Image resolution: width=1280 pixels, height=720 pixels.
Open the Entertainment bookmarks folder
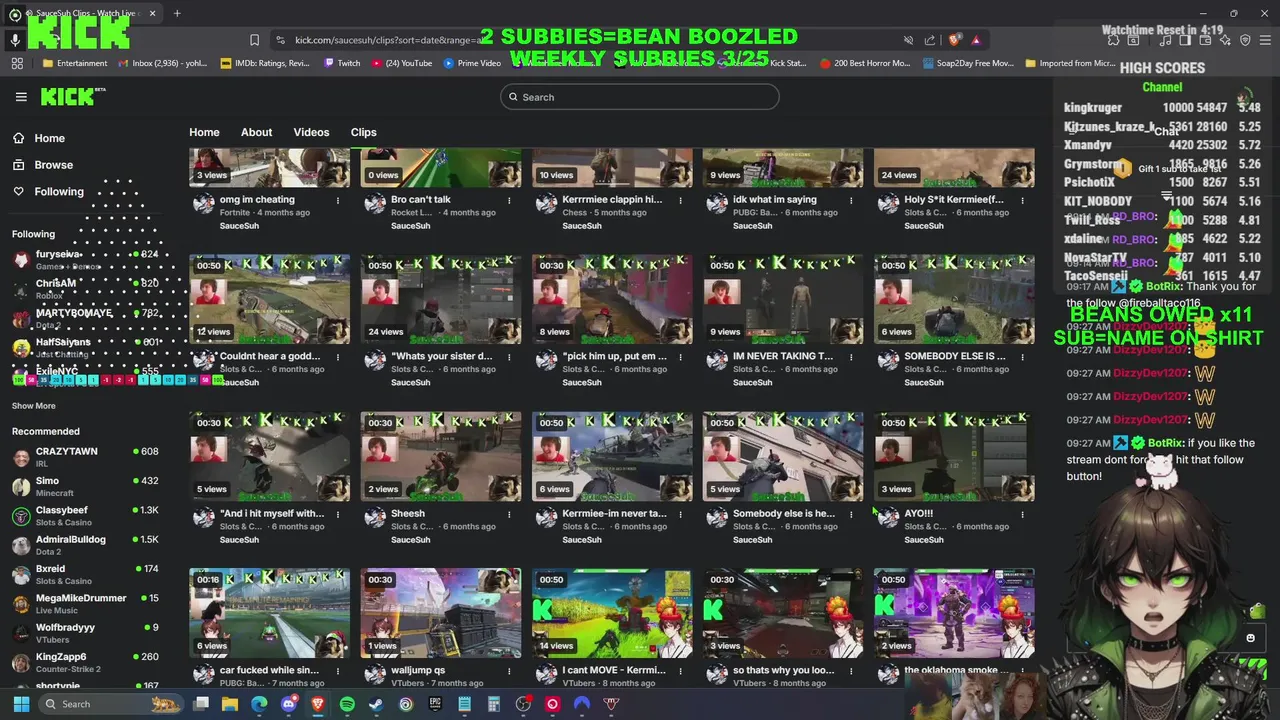tap(75, 63)
